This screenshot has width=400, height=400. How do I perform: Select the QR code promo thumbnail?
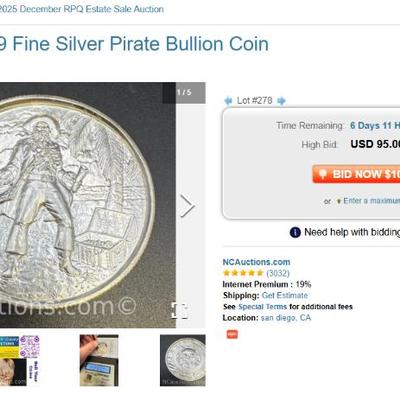(x=20, y=360)
